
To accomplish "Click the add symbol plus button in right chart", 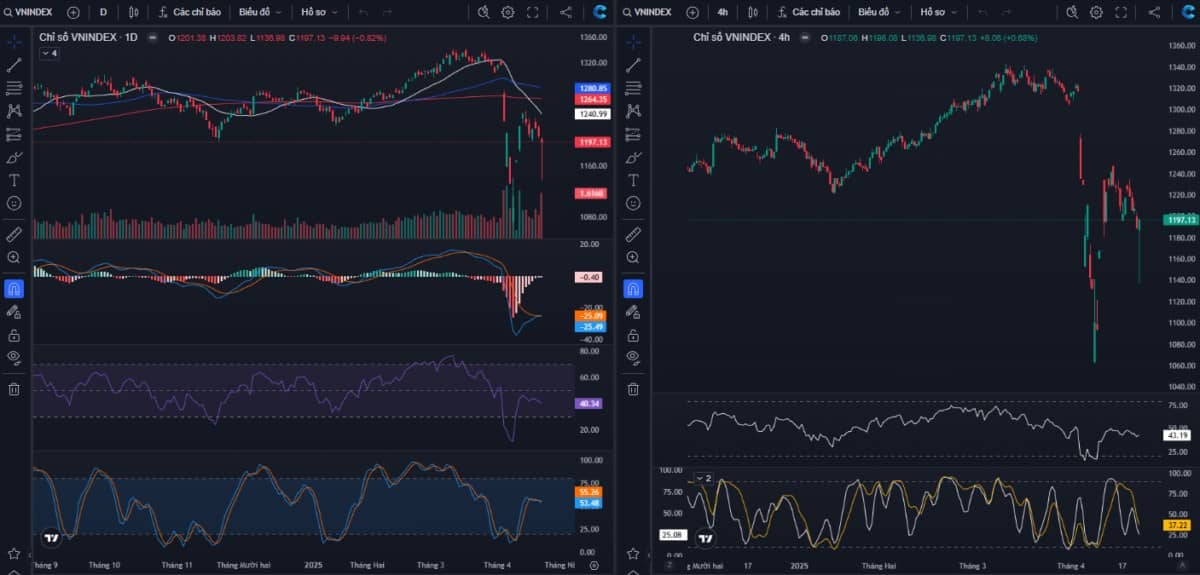I will pyautogui.click(x=692, y=12).
